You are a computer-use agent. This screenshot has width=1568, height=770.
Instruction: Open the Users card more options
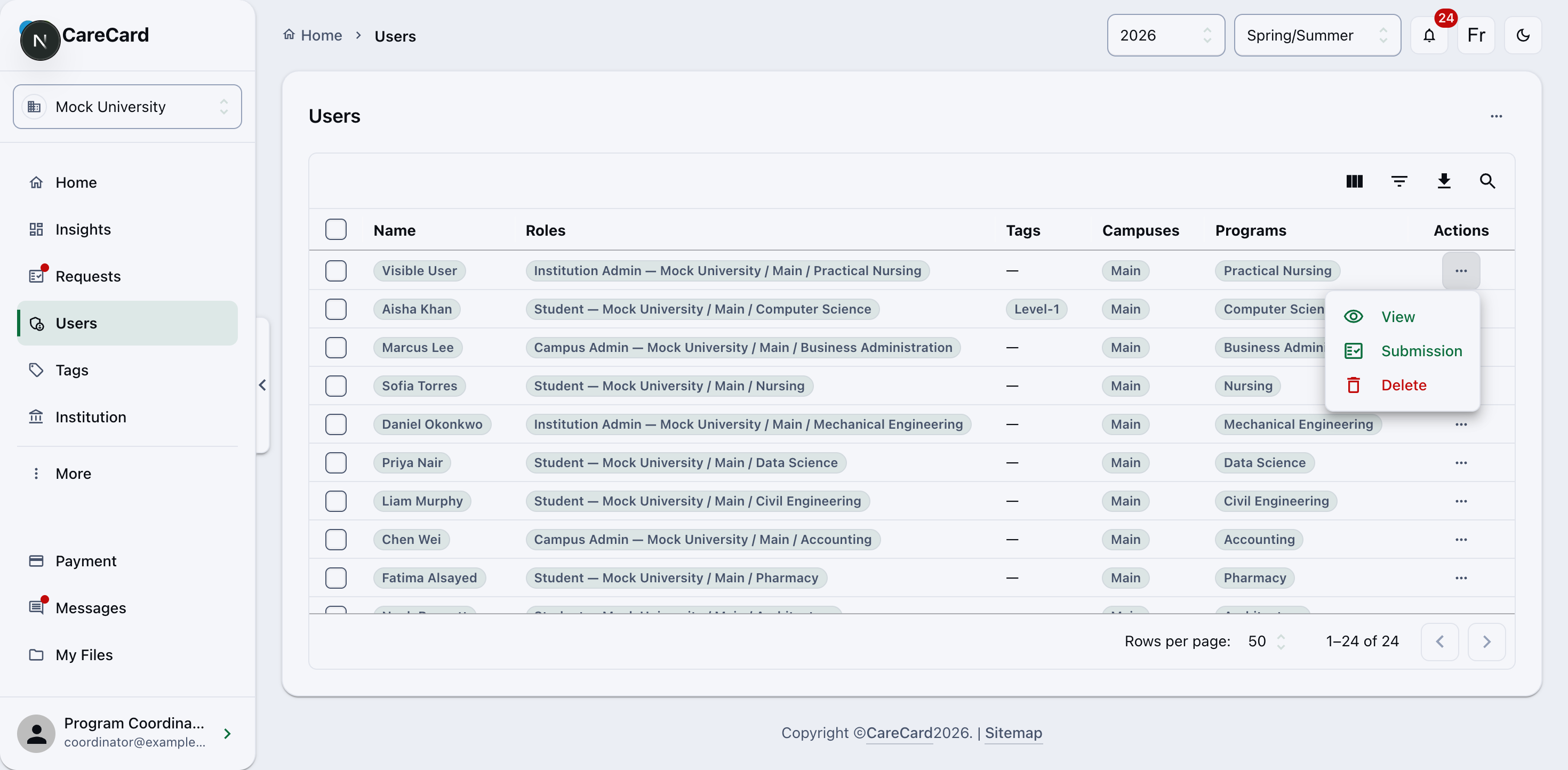(1496, 116)
